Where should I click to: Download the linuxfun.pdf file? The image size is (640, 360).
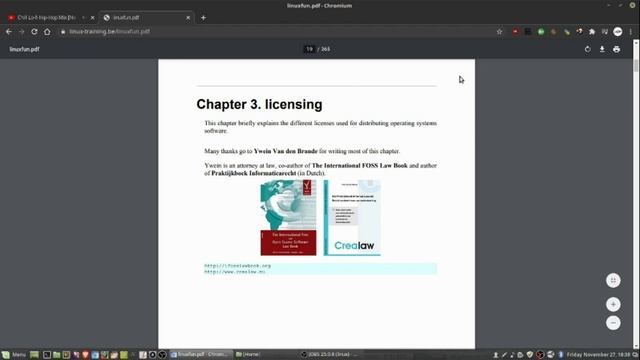coord(602,49)
